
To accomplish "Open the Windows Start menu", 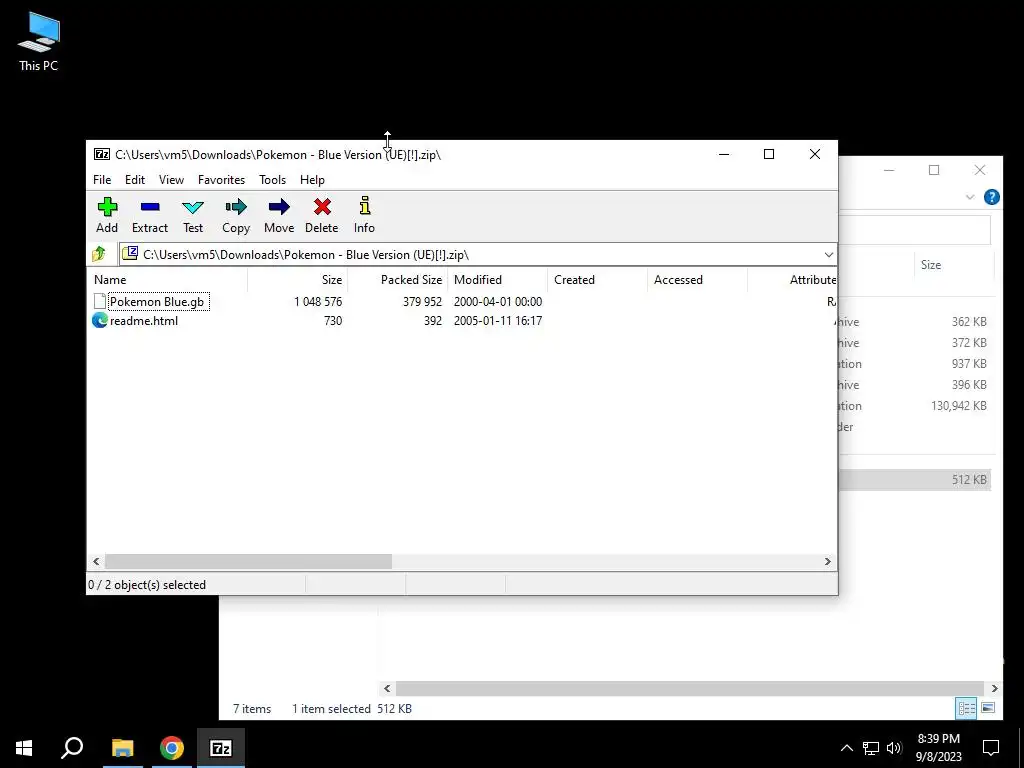I will tap(24, 748).
